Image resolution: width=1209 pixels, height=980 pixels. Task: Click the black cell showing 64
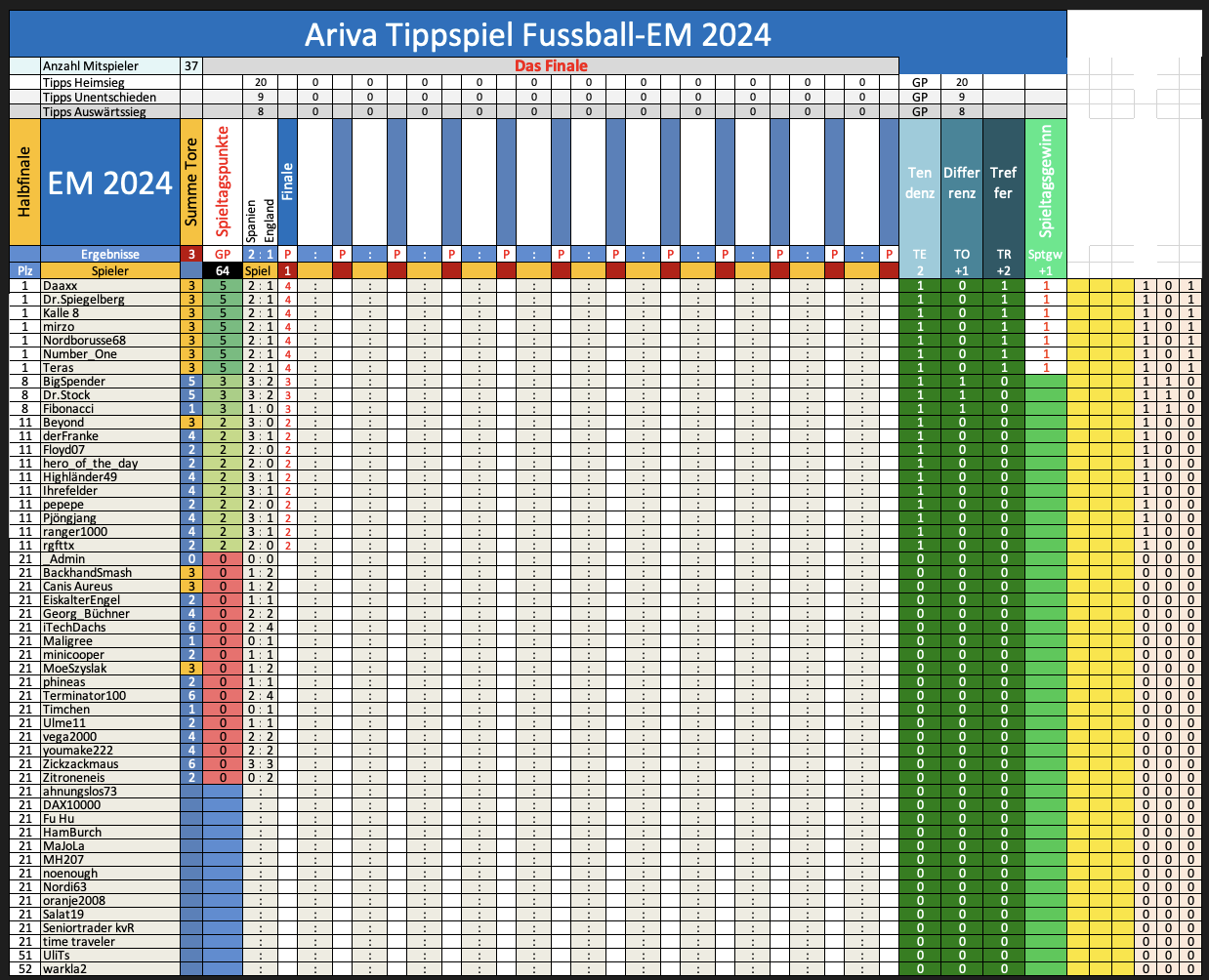(223, 271)
